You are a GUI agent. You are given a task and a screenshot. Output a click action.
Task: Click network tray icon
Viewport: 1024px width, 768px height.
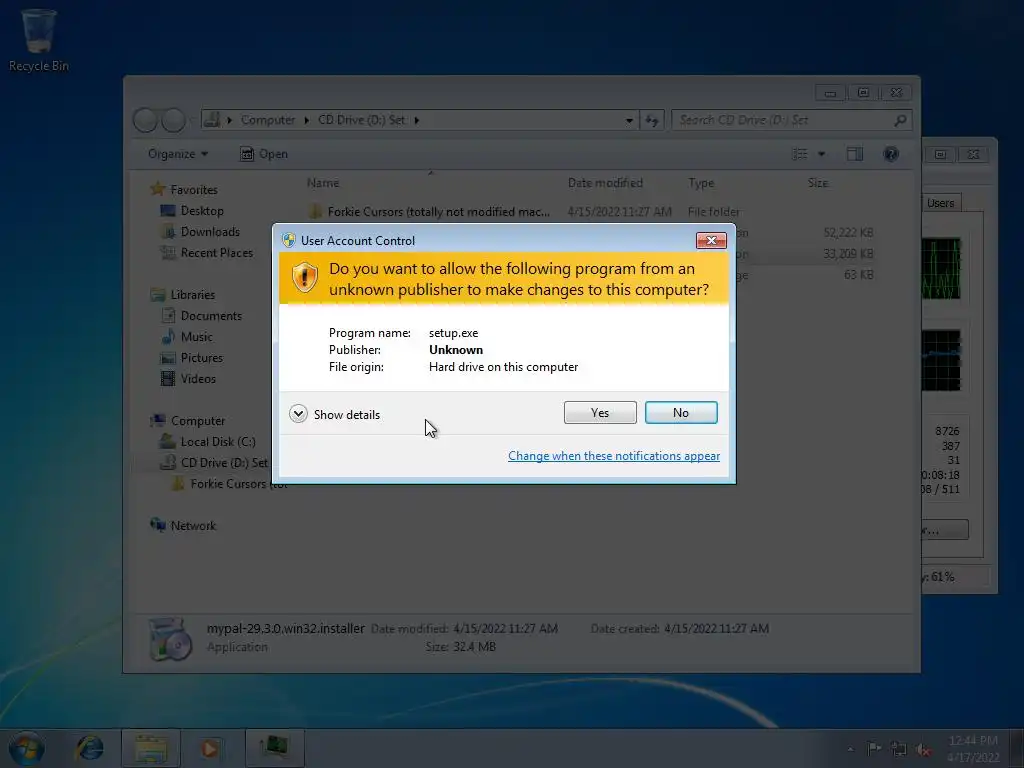899,749
